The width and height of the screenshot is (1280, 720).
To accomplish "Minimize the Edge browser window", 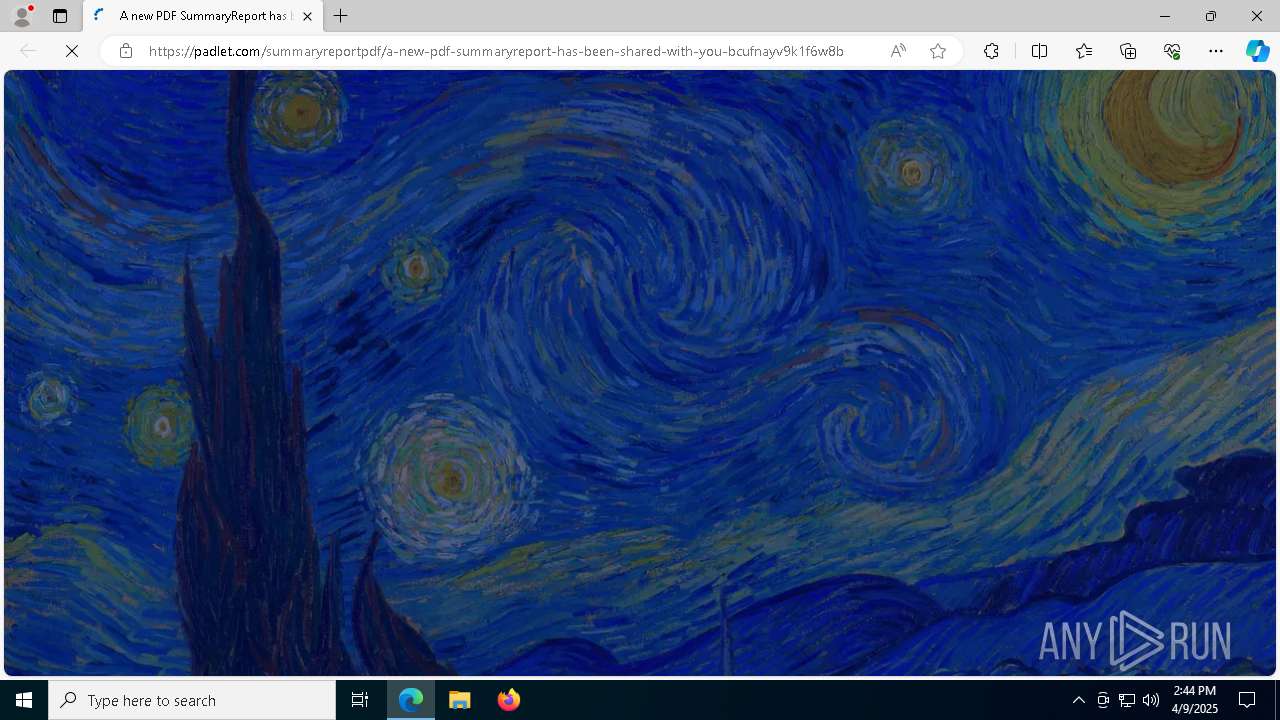I will pos(1165,16).
